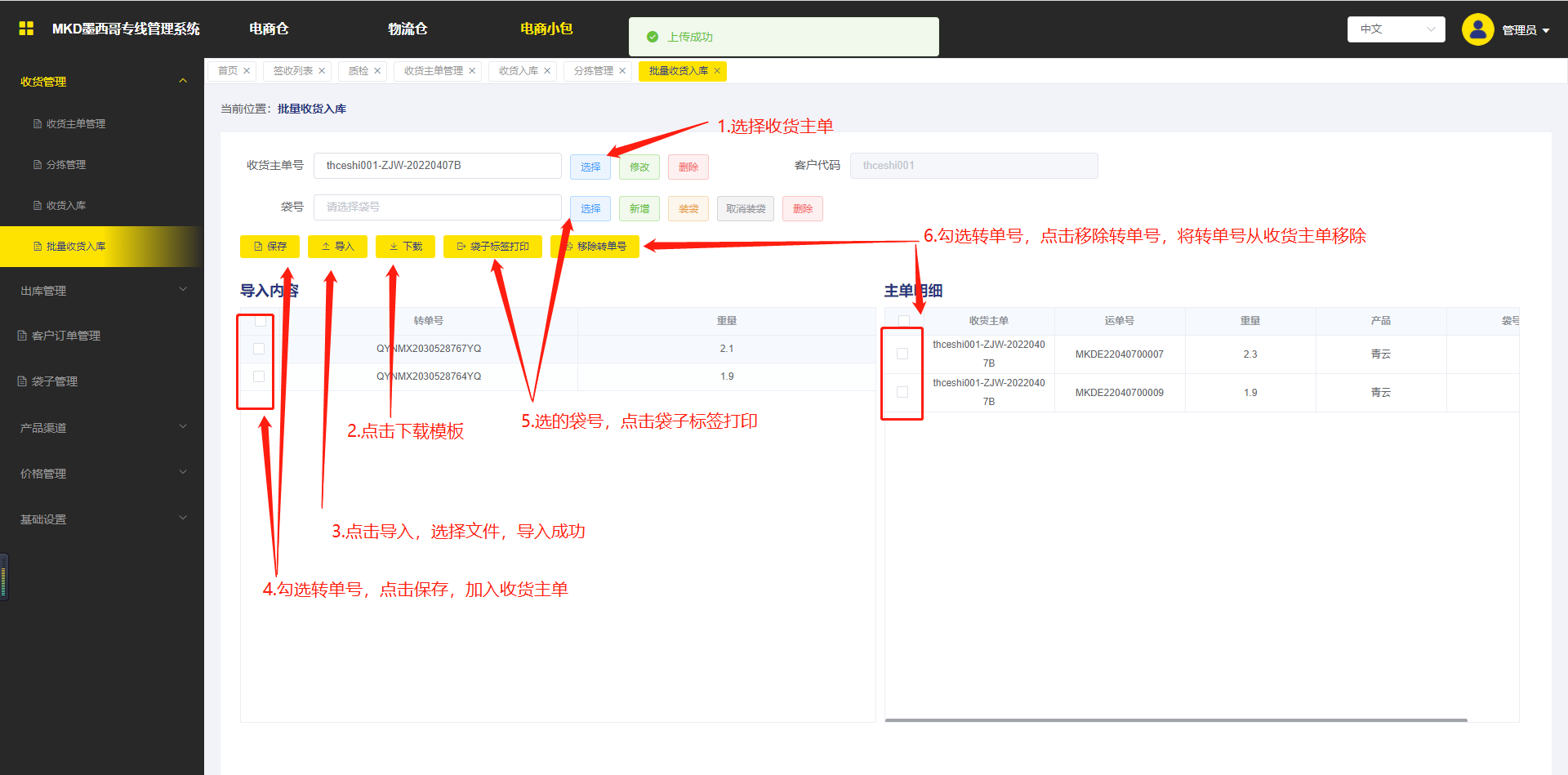Screen dimensions: 1568x775
Task: Check the box for QYNMX2030528767YQ row
Action: [259, 349]
